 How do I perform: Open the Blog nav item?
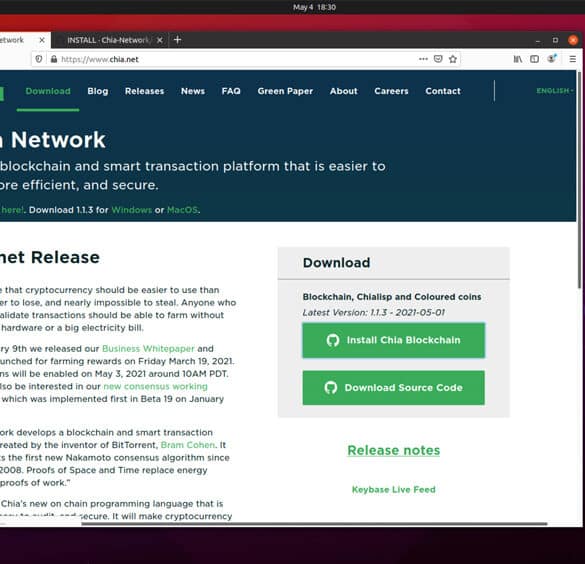[98, 91]
